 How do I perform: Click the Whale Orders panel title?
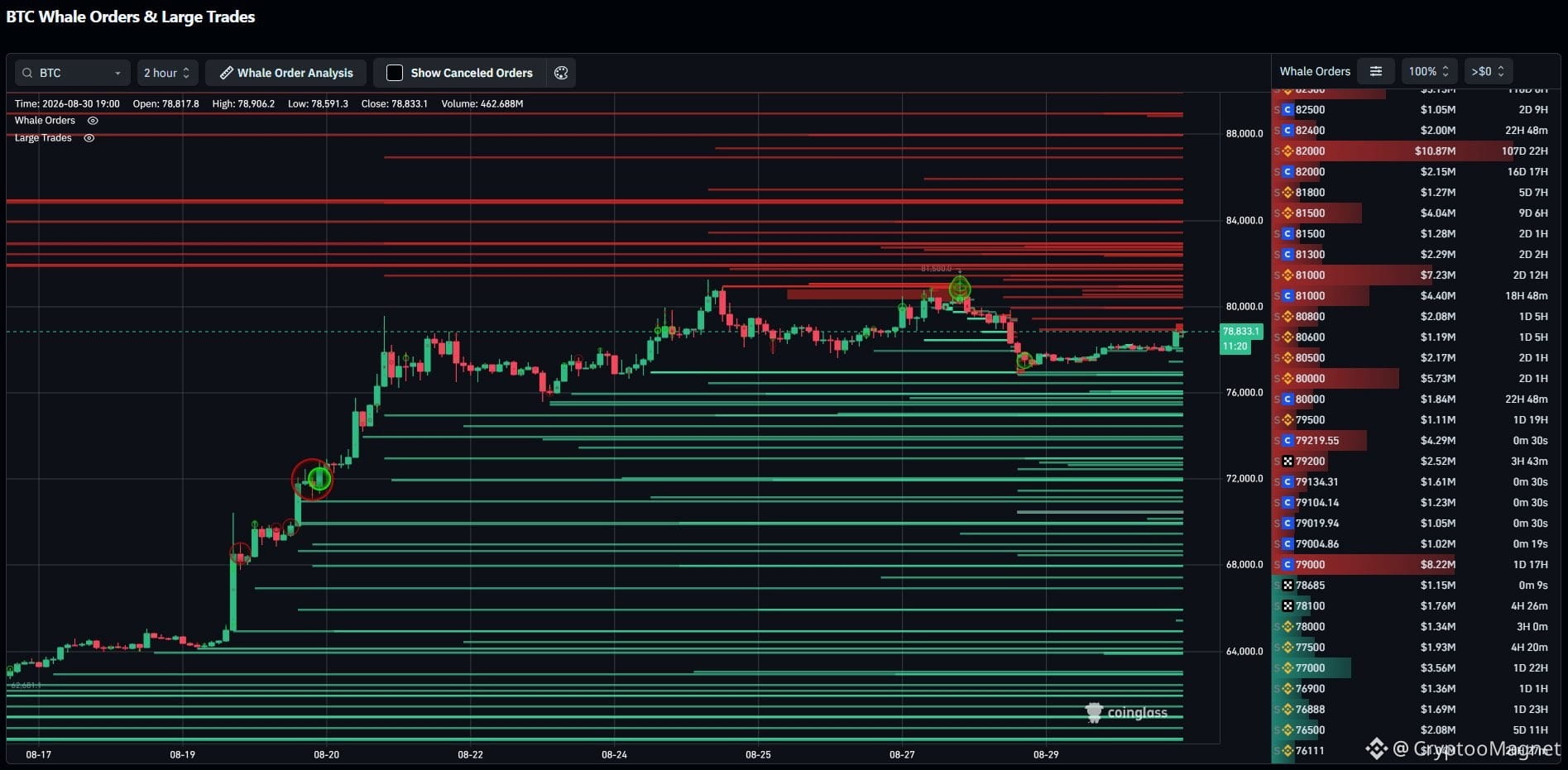1315,71
